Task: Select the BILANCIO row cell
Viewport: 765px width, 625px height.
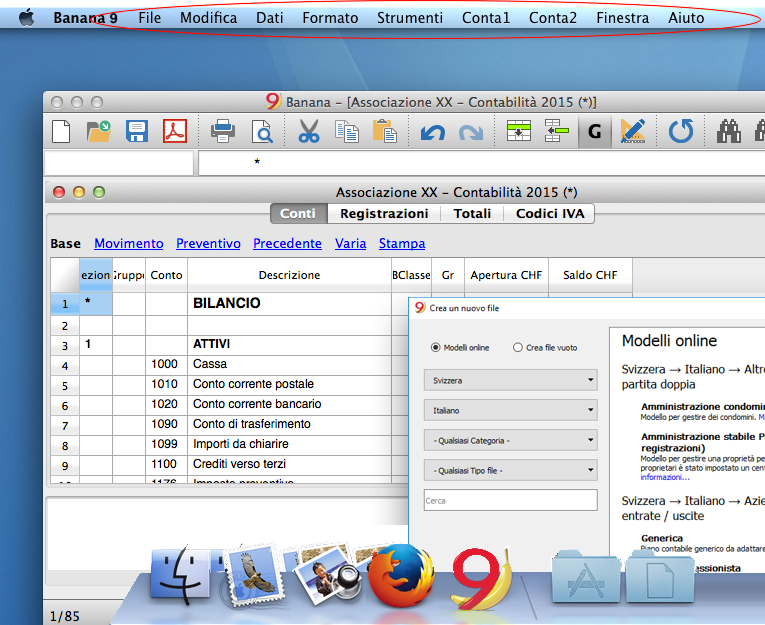Action: (289, 303)
